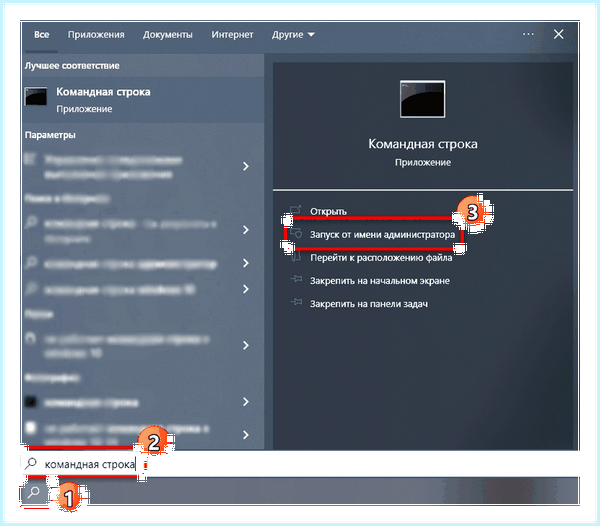Close the search panel with the X
Image resolution: width=600 pixels, height=526 pixels.
(x=558, y=34)
